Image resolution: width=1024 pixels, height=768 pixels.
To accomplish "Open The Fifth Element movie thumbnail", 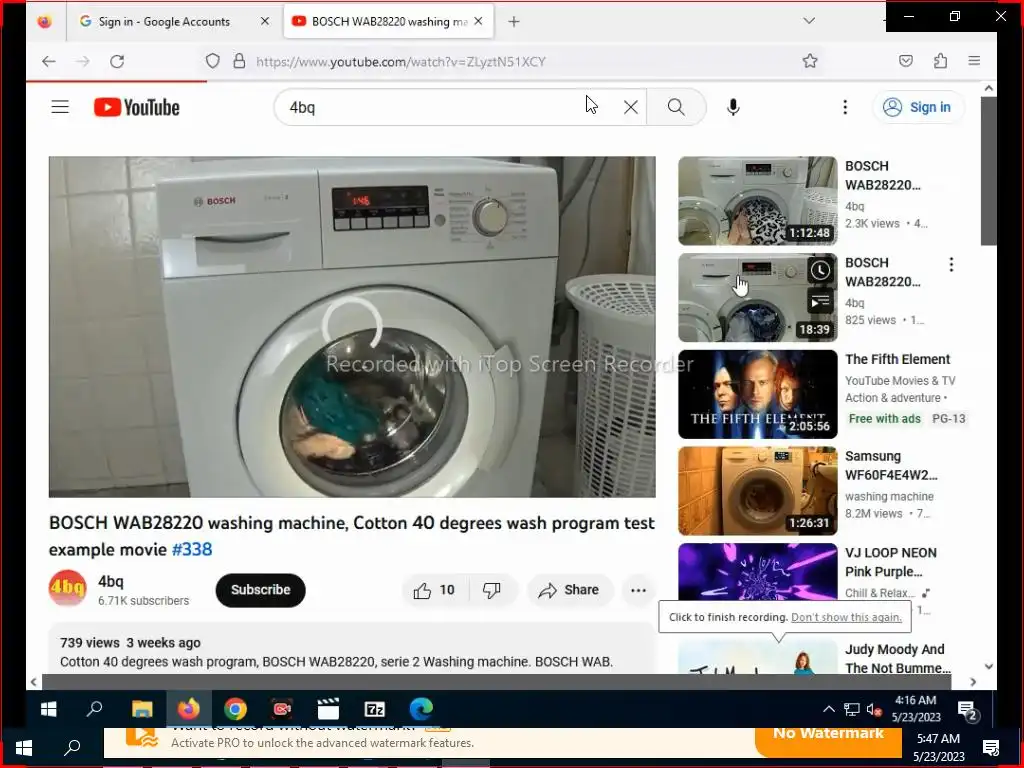I will click(758, 394).
